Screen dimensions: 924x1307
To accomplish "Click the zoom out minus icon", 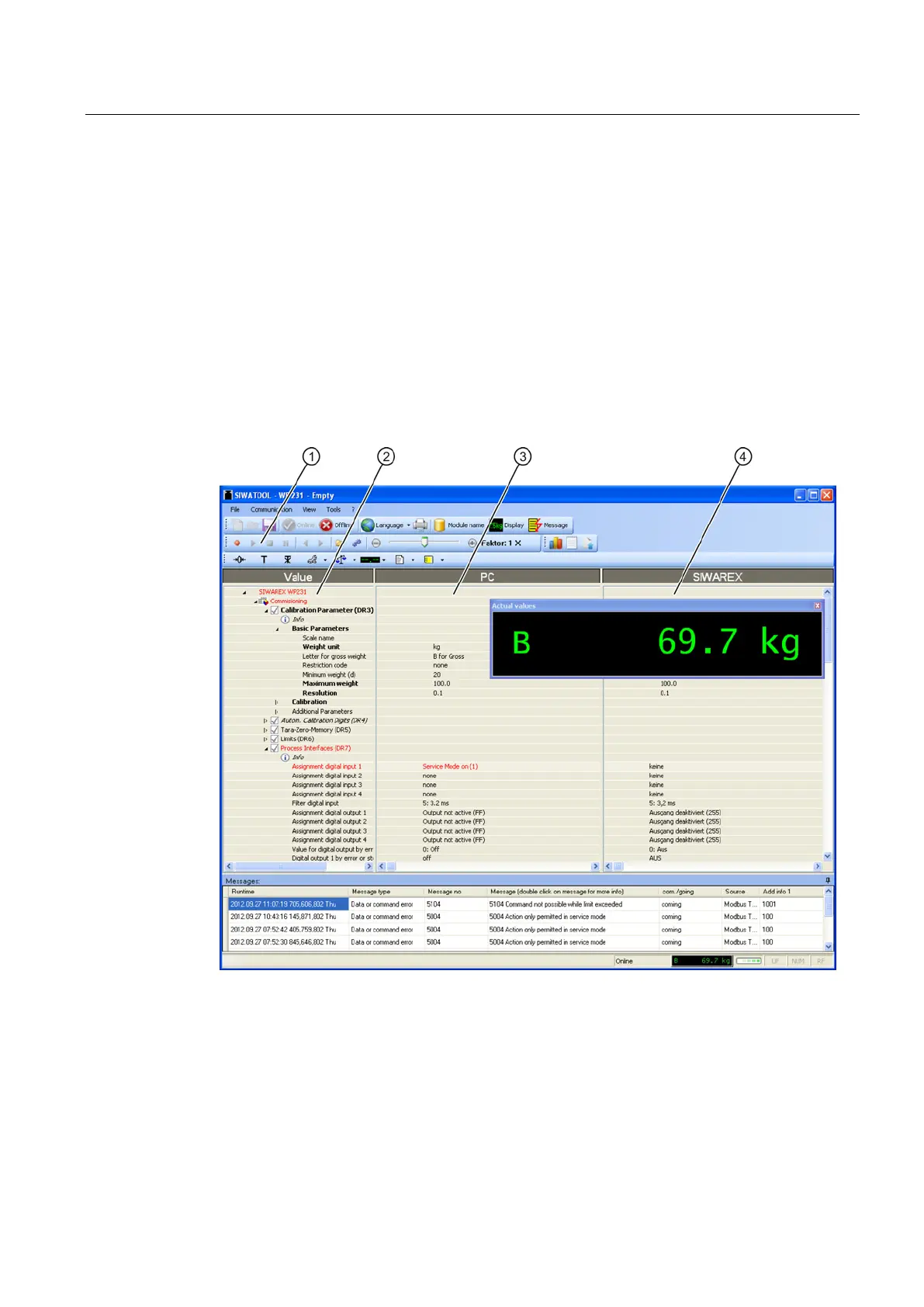I will [x=376, y=543].
